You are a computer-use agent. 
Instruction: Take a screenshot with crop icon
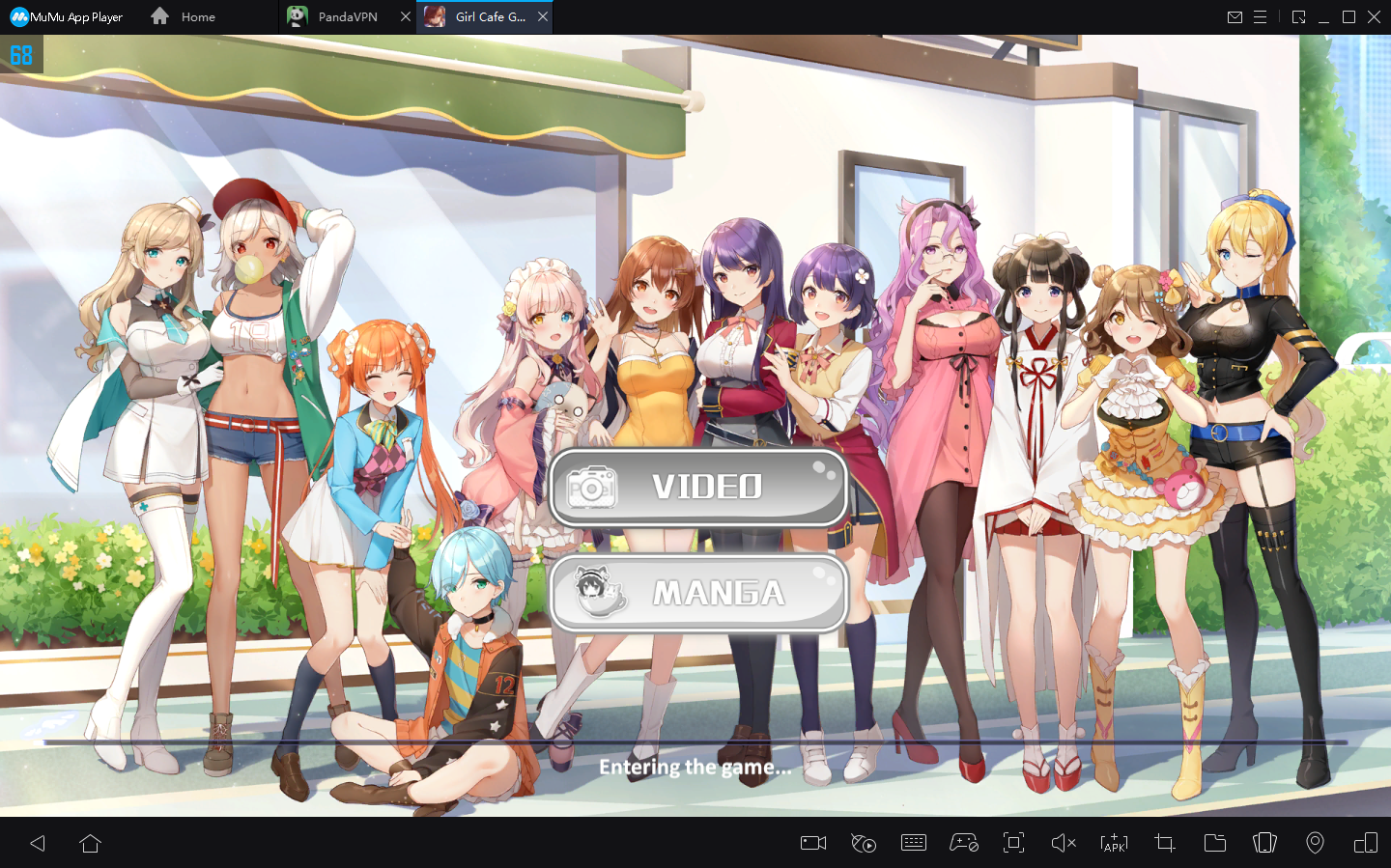[x=1165, y=843]
